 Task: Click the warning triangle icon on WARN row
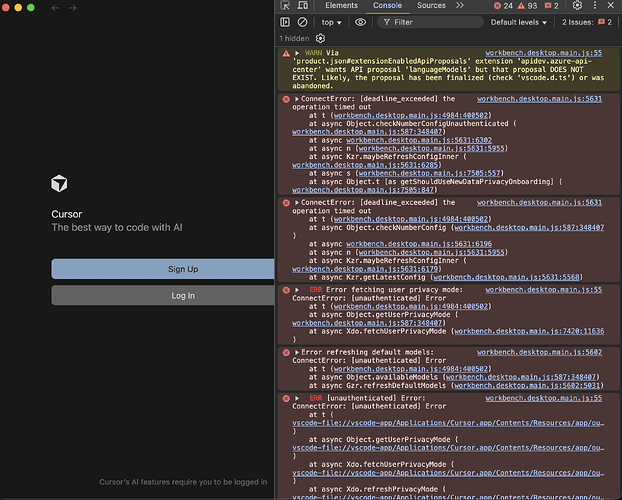tap(286, 53)
